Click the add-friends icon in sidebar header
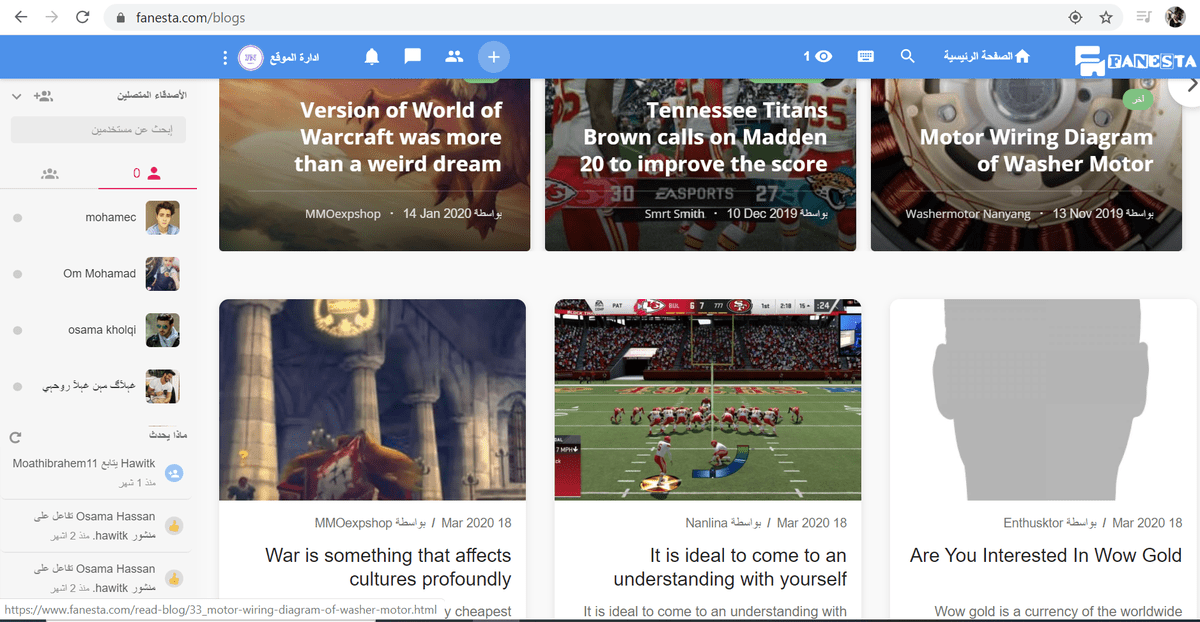This screenshot has width=1200, height=622. [x=43, y=96]
